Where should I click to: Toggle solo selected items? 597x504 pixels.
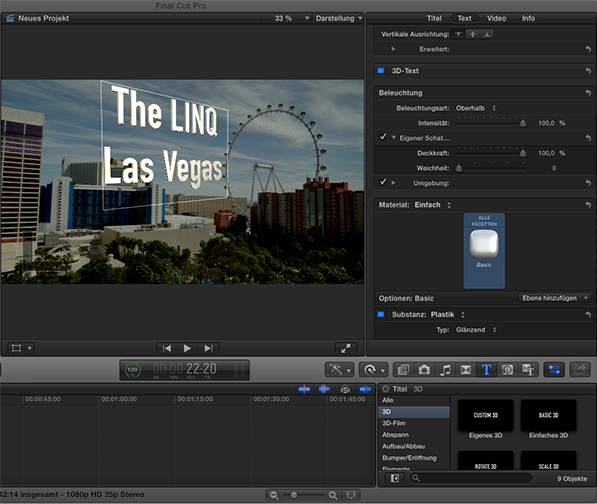[345, 389]
